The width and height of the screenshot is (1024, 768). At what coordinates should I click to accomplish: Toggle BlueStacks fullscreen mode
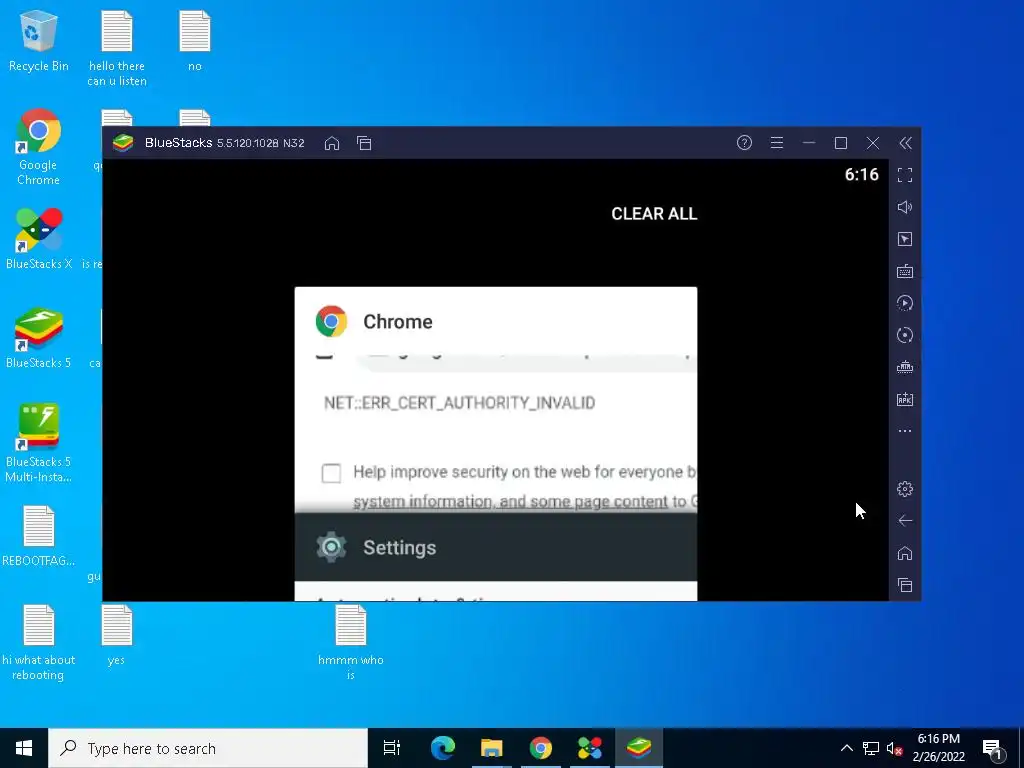click(x=904, y=175)
